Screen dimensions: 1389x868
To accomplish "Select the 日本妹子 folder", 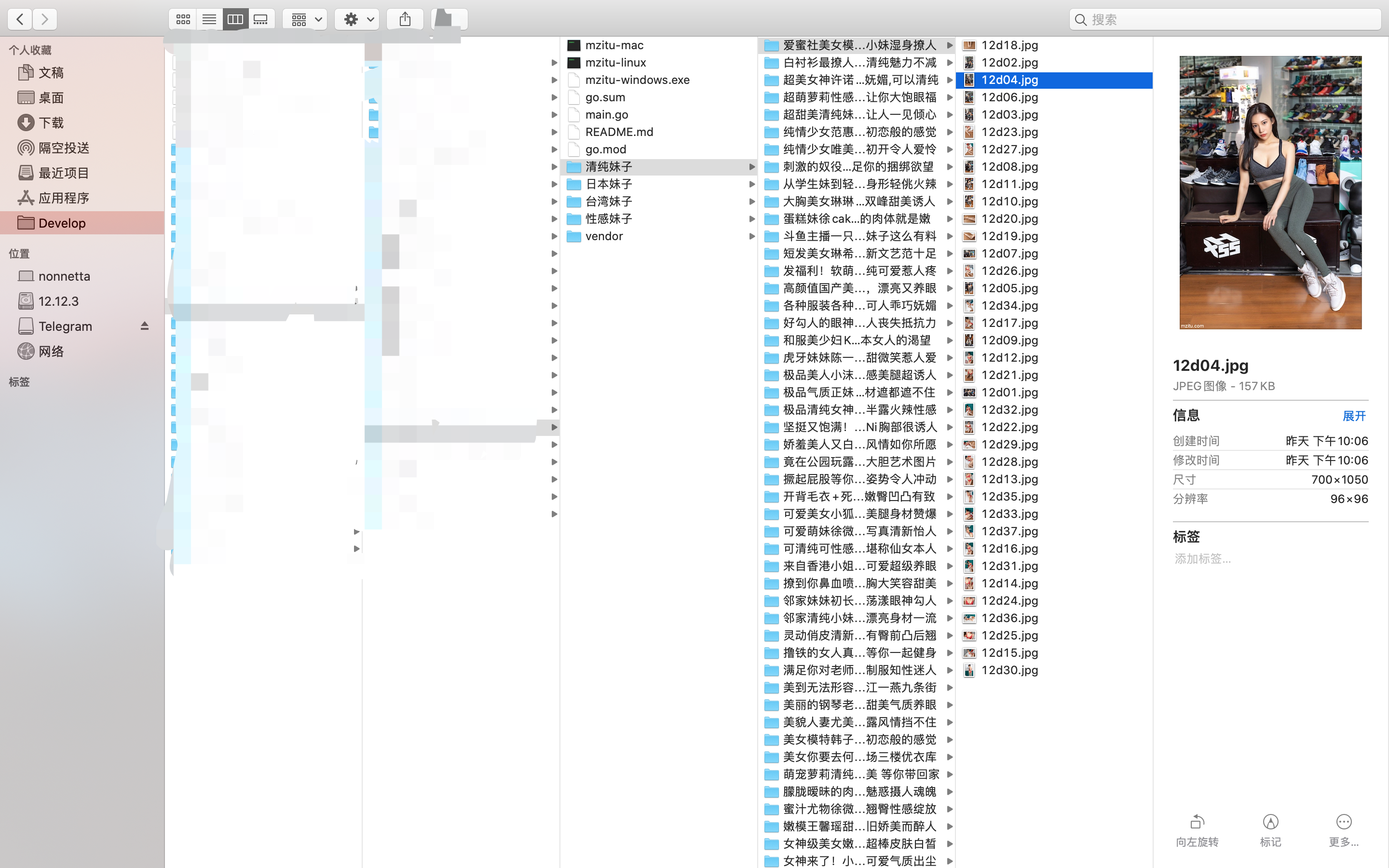I will click(x=659, y=184).
